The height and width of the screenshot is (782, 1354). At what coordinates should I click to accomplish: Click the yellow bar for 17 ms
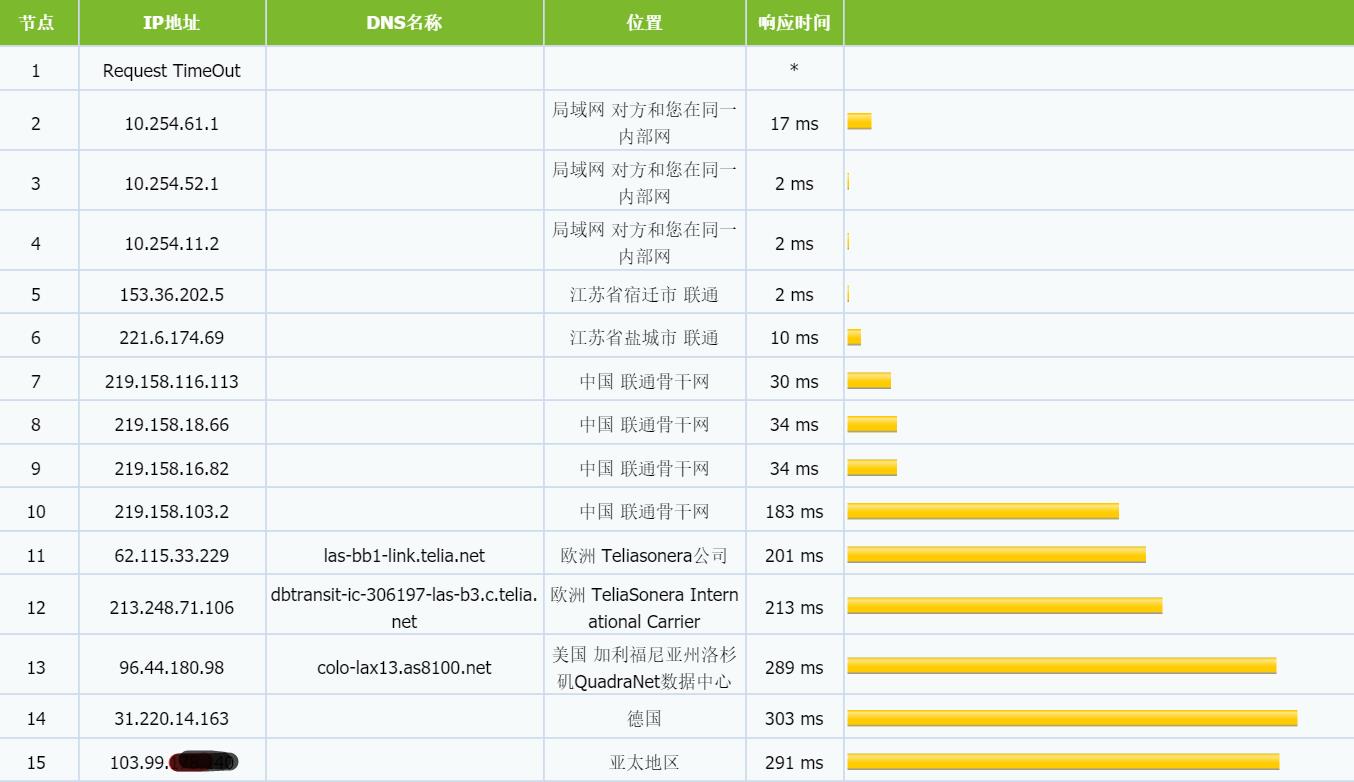(x=859, y=122)
